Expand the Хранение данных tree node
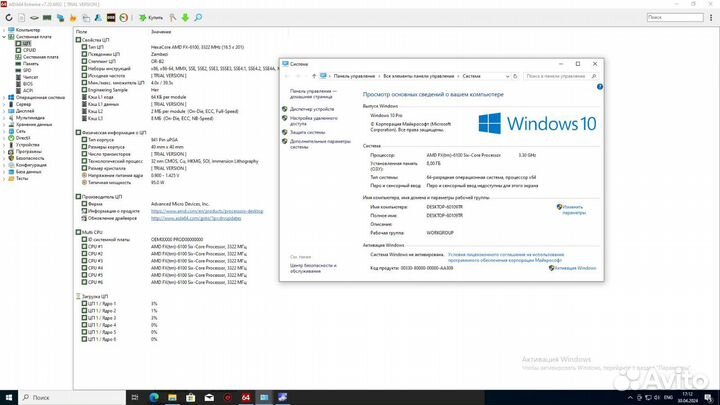Screen dimensions: 720x405 pos(4,124)
